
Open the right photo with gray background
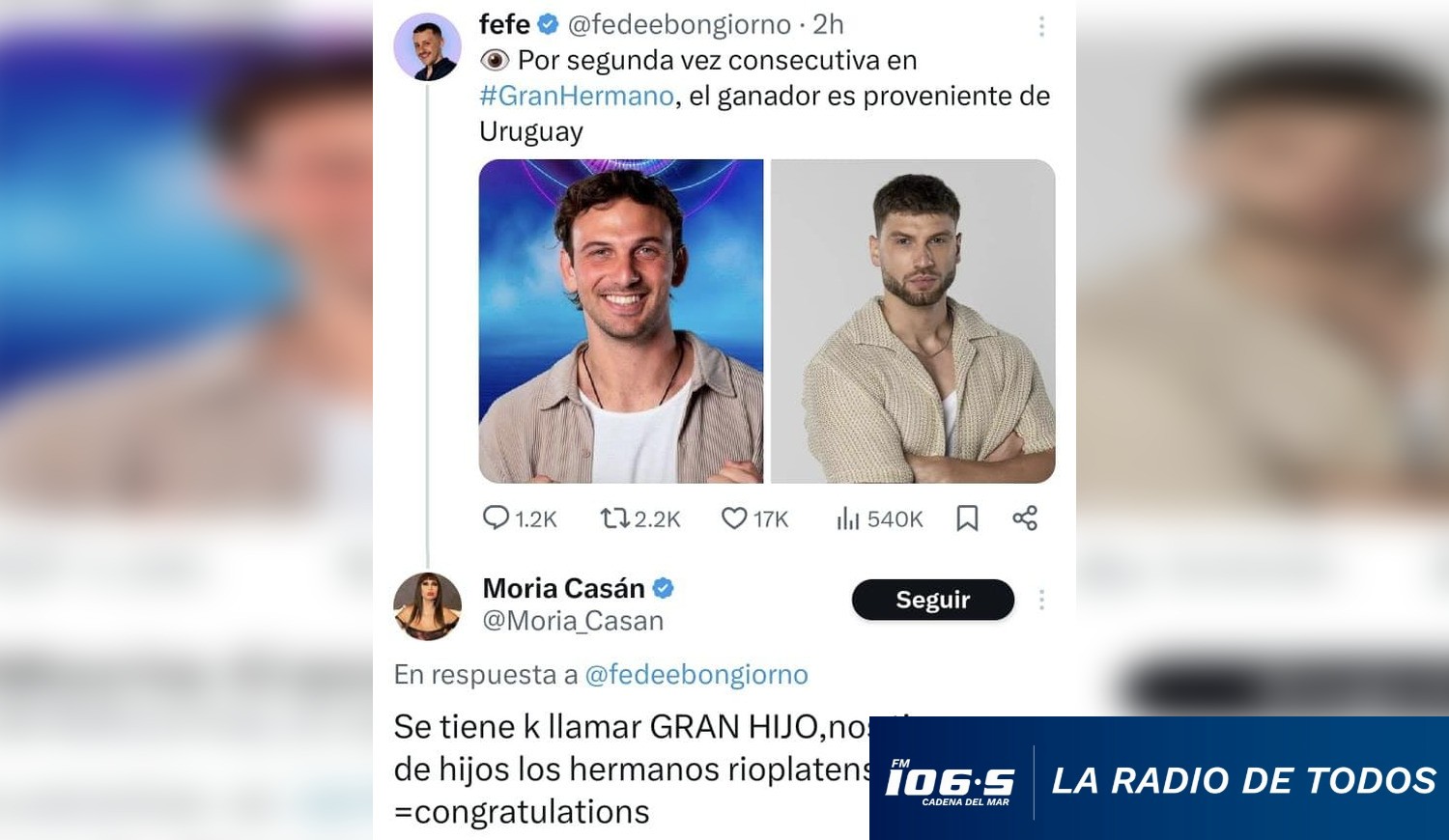point(913,321)
